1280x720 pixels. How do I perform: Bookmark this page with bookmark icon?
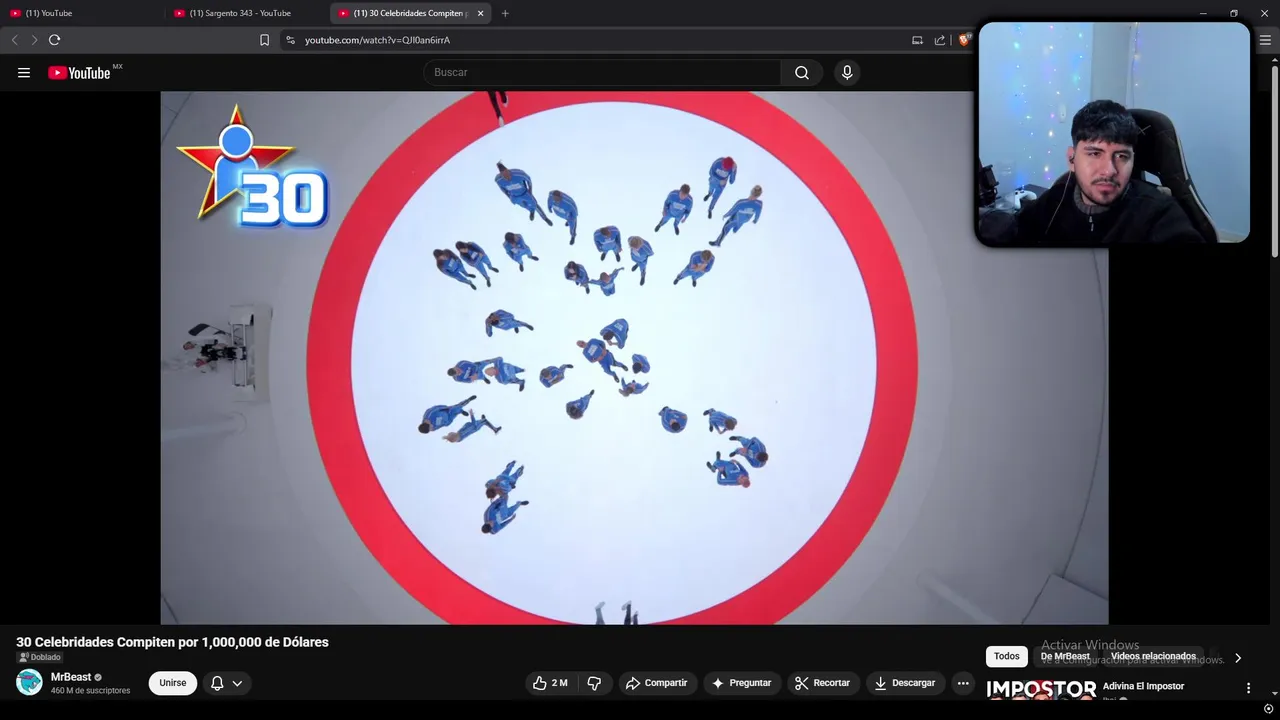click(264, 40)
